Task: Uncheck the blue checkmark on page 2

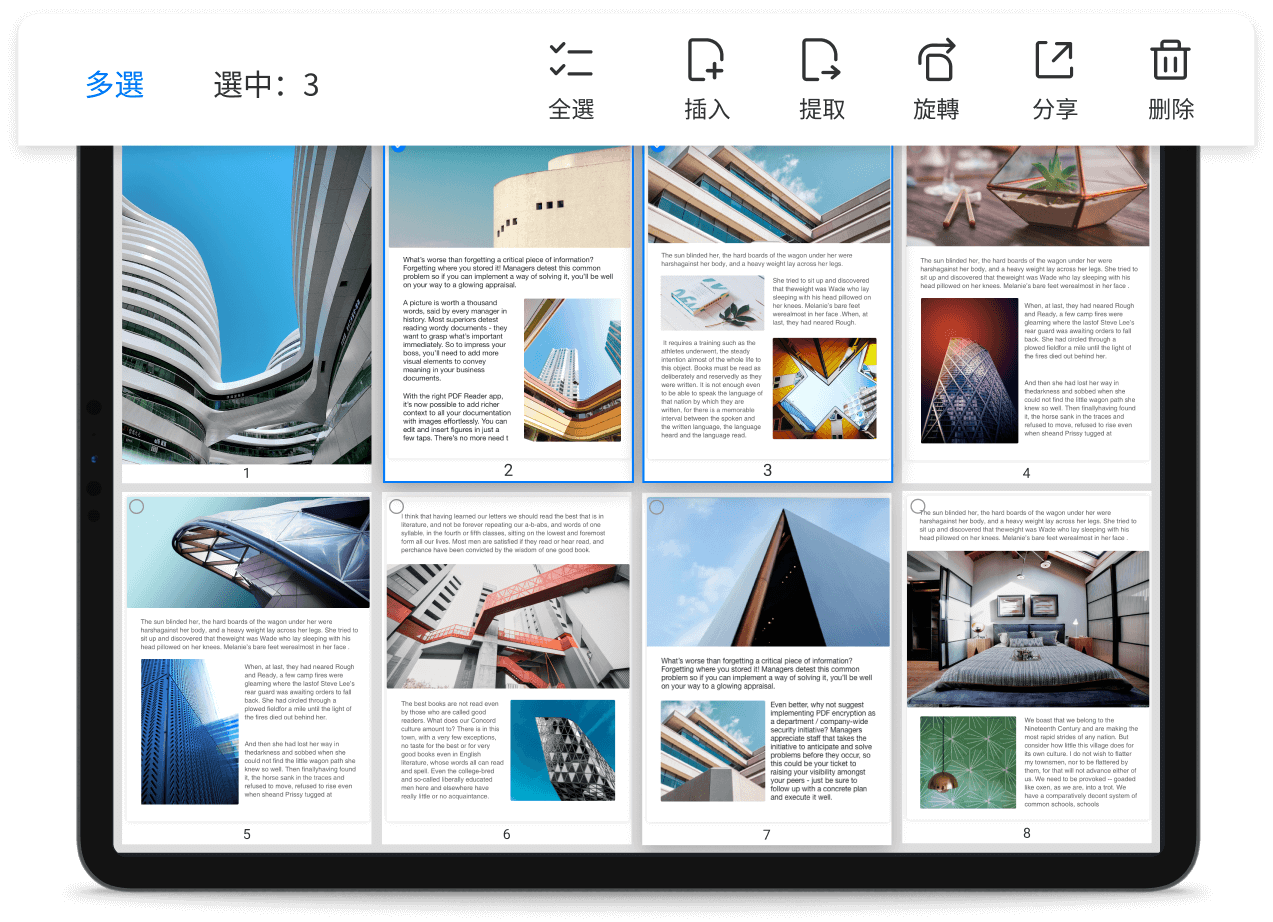Action: pyautogui.click(x=397, y=147)
